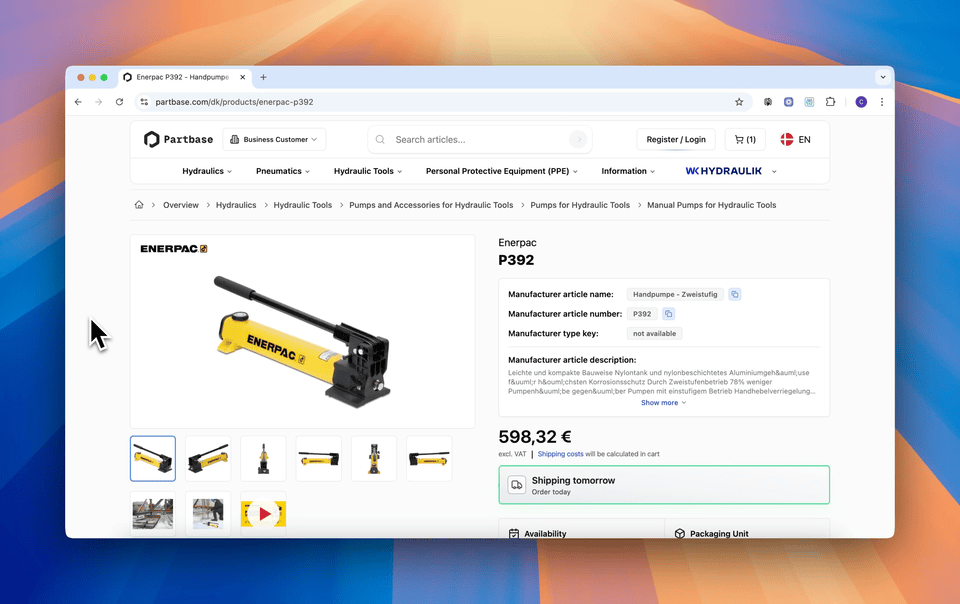This screenshot has height=604, width=960.
Task: Open the first construction site photo thumbnail
Action: click(153, 513)
